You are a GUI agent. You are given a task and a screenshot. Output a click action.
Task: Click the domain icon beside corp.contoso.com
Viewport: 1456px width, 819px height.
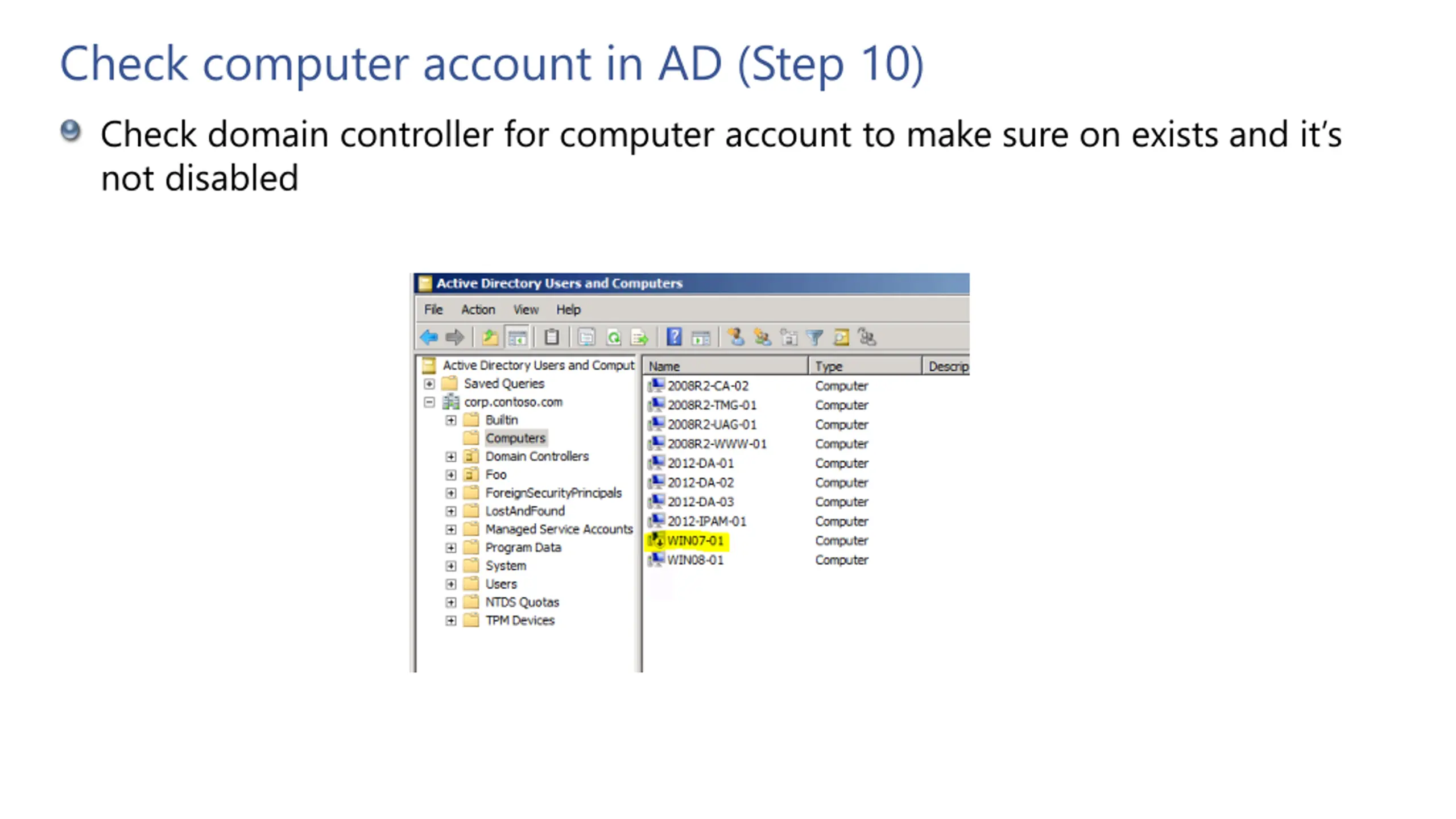tap(451, 402)
